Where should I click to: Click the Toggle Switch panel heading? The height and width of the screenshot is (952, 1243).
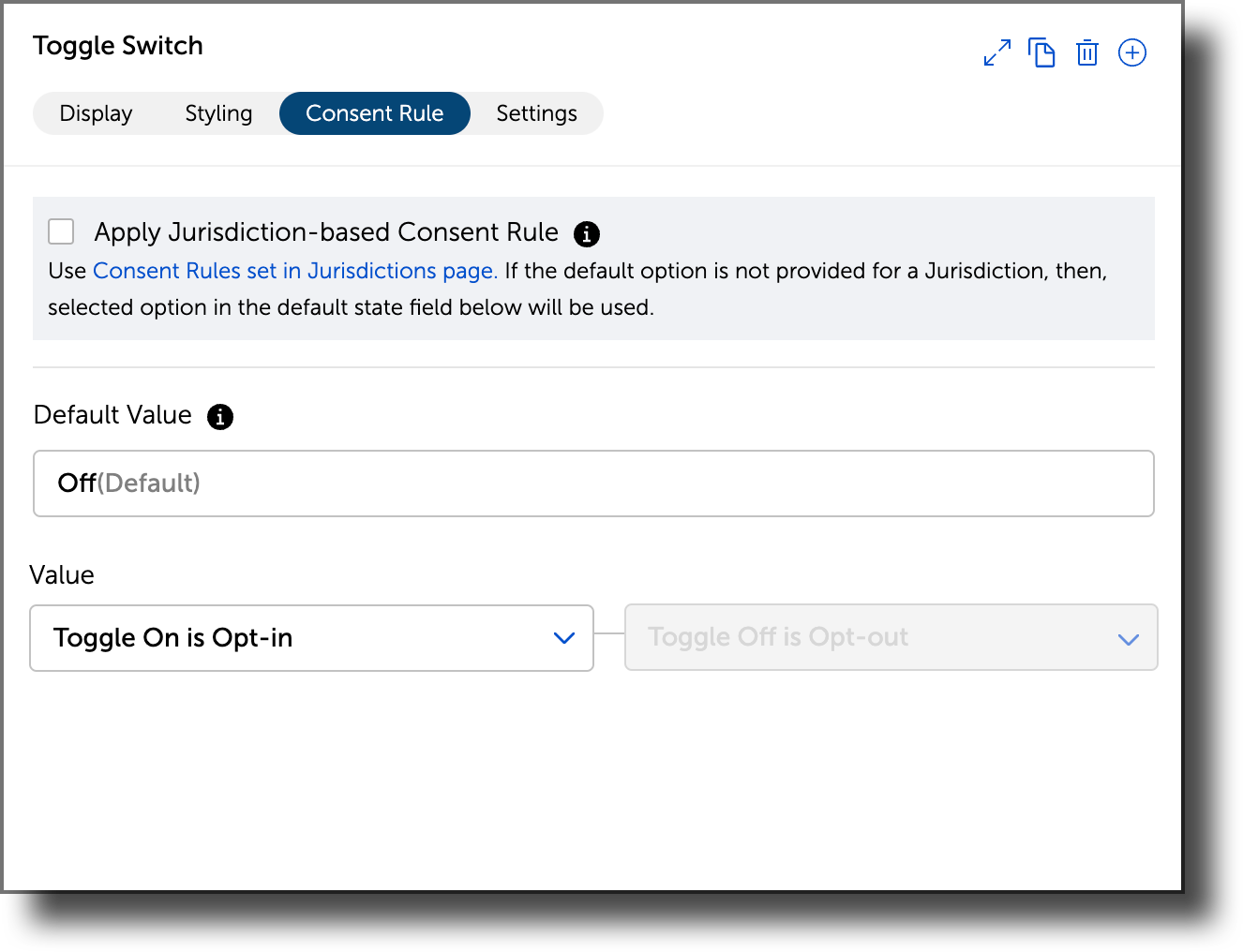tap(117, 45)
